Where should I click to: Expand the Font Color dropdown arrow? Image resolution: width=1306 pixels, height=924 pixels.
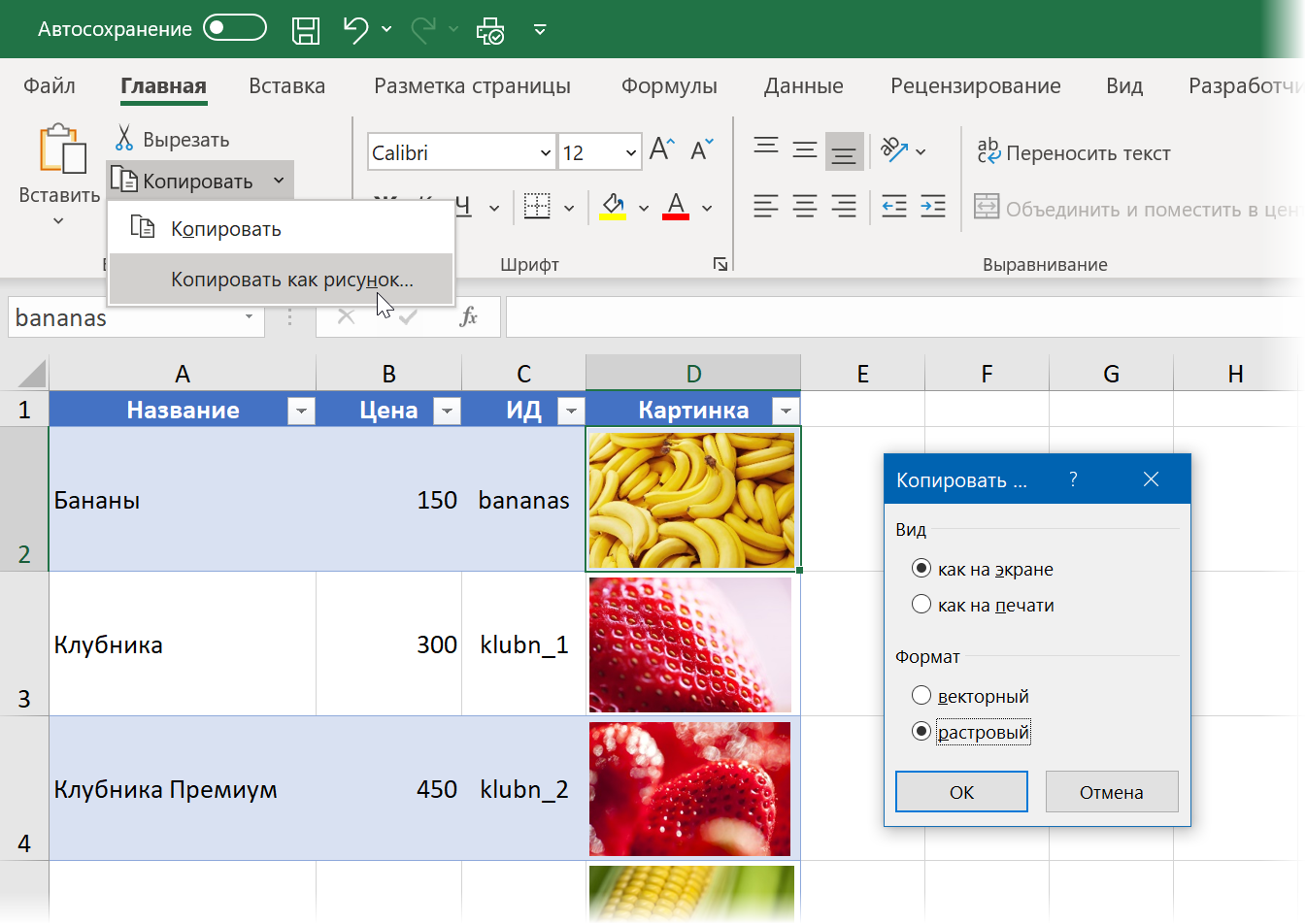707,208
